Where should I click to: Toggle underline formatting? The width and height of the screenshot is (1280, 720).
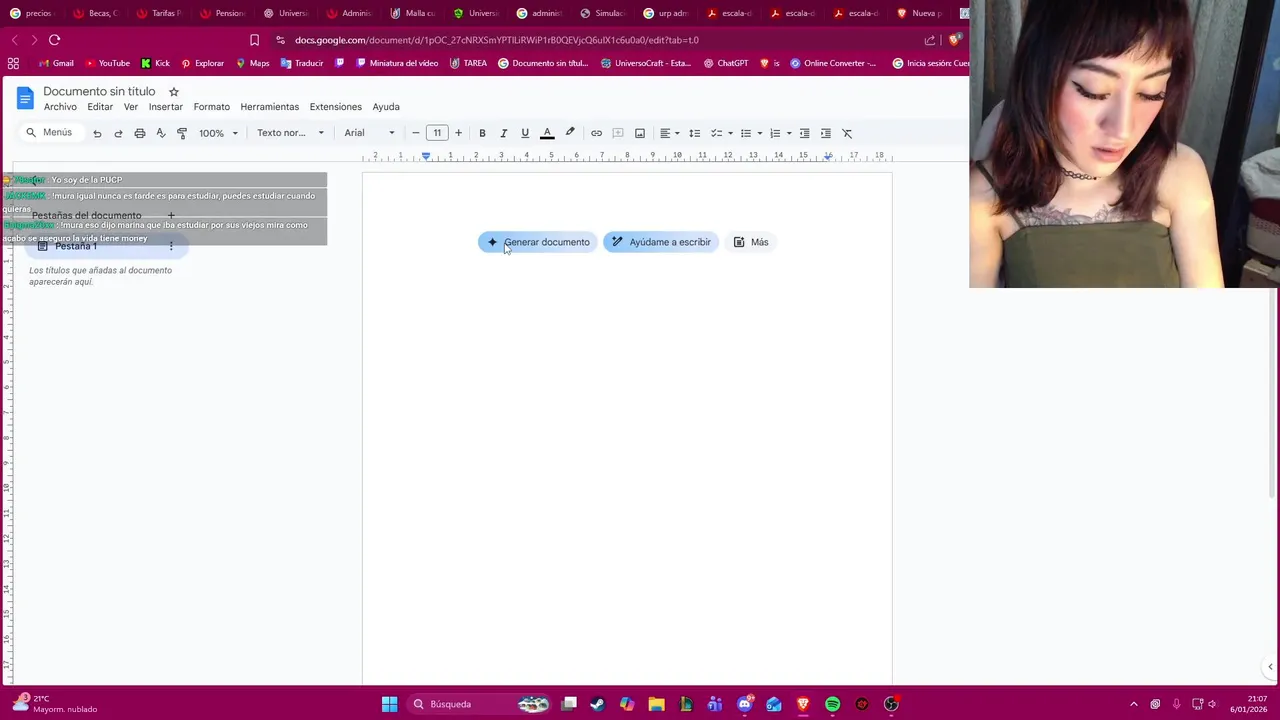click(x=525, y=133)
